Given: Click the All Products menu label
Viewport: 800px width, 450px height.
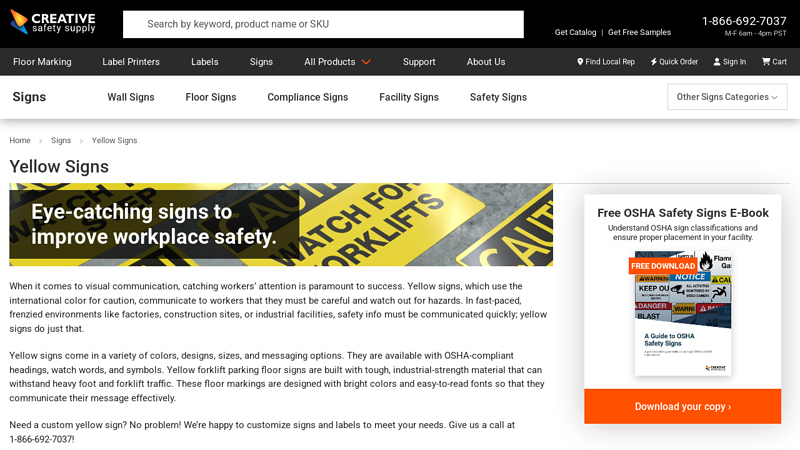Looking at the screenshot, I should click(x=330, y=62).
